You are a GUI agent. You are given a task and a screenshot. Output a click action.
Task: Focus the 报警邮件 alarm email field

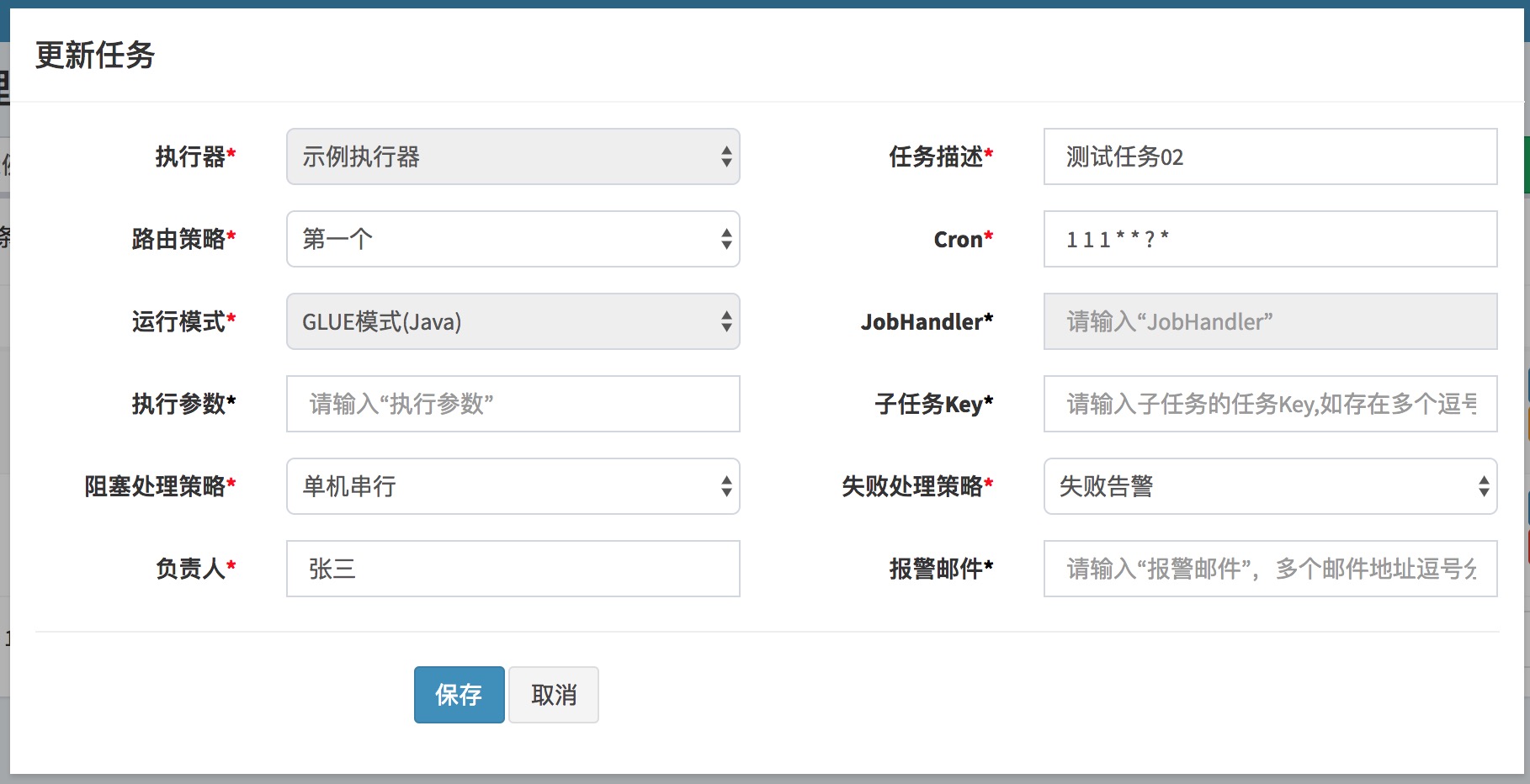pyautogui.click(x=1270, y=569)
